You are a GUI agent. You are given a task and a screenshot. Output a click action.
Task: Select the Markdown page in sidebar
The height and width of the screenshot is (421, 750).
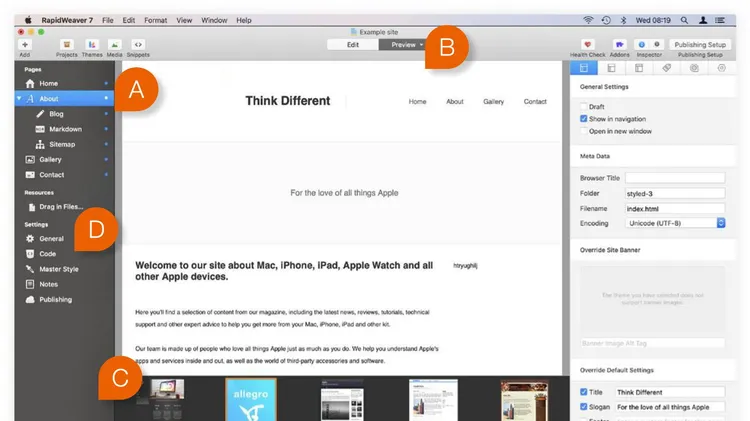point(65,129)
